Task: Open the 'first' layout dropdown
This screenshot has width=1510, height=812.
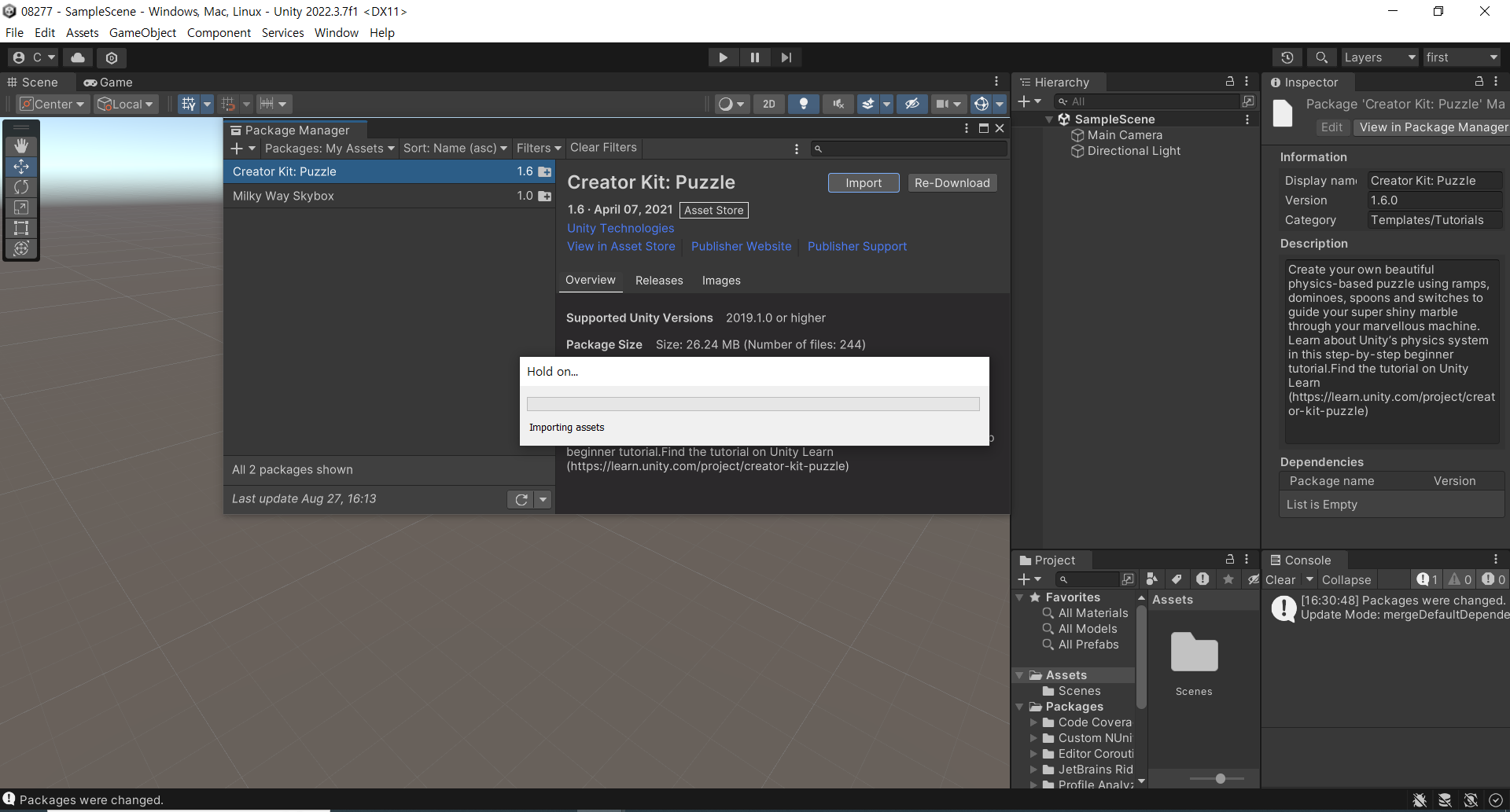Action: click(1462, 57)
